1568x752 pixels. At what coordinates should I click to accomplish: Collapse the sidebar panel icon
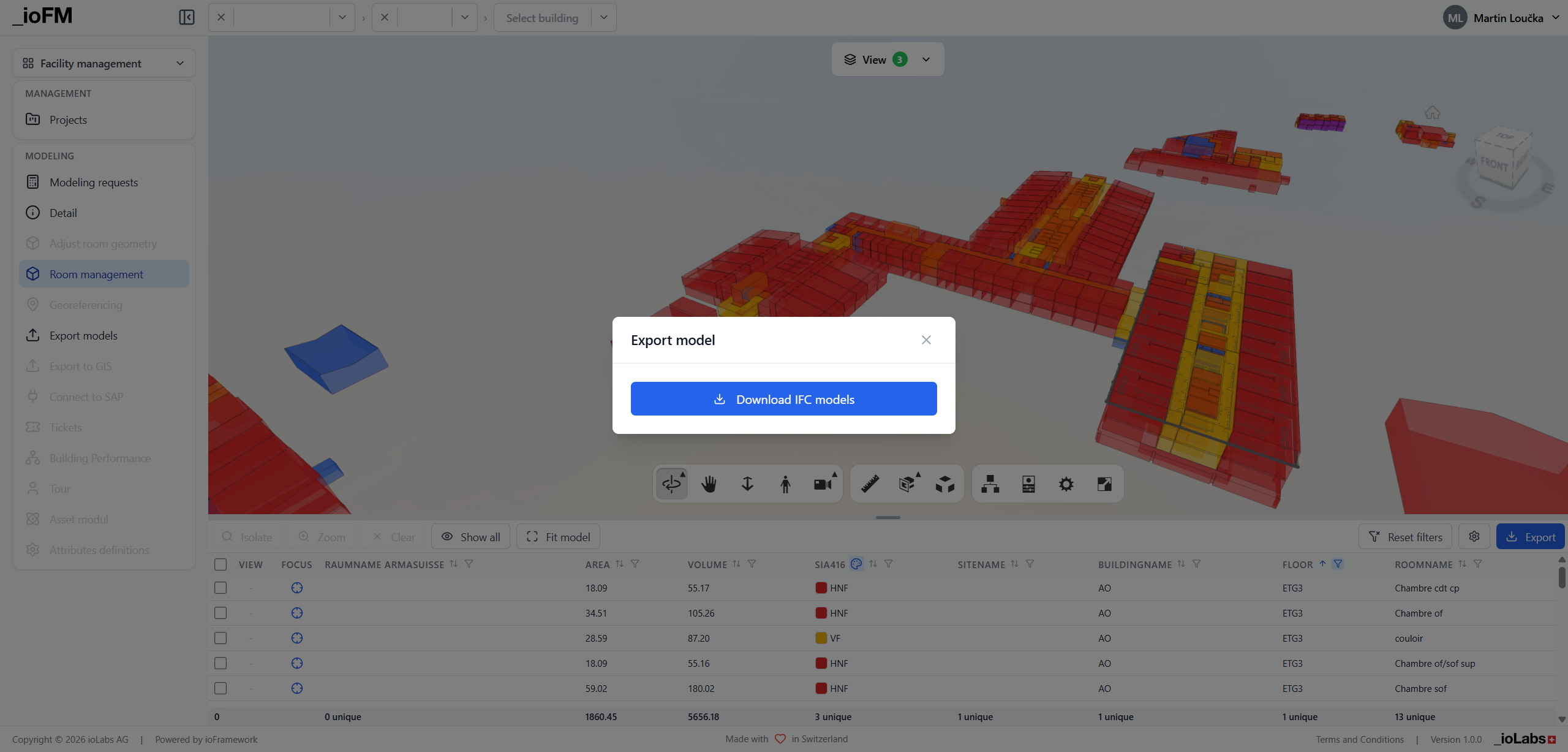[187, 17]
